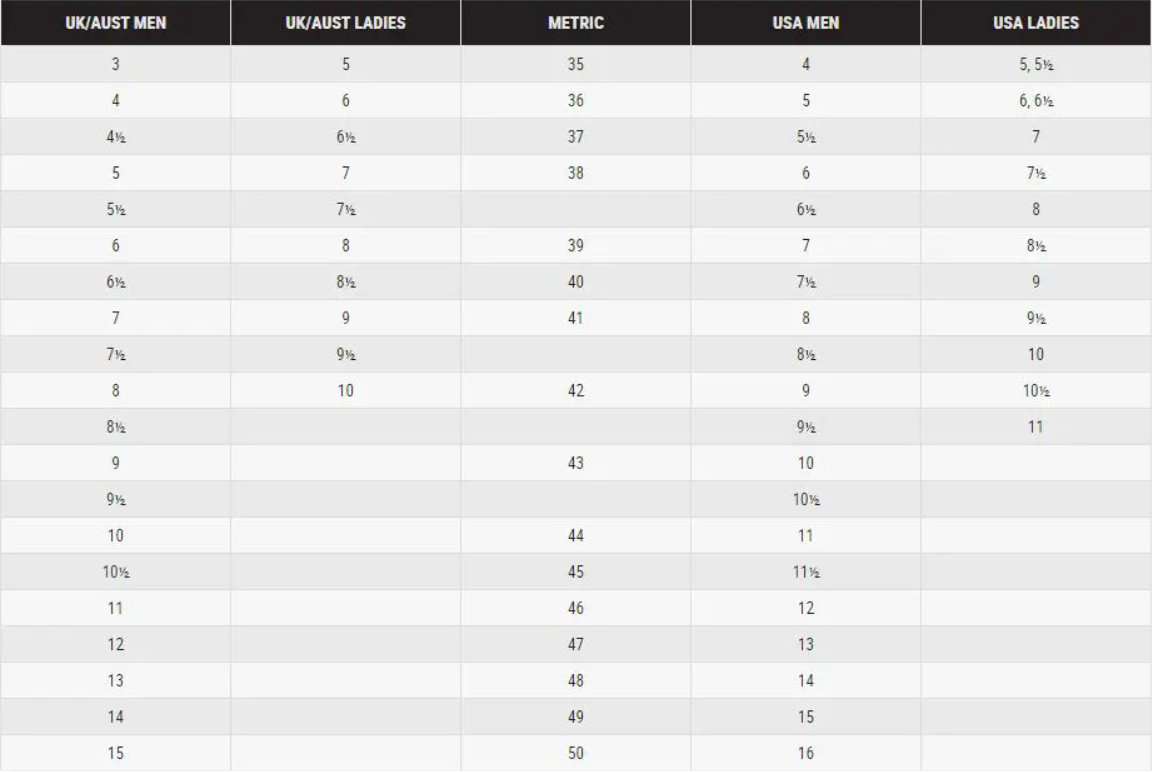Click the UK/AUST MEN column header
Image resolution: width=1152 pixels, height=772 pixels.
pyautogui.click(x=115, y=23)
